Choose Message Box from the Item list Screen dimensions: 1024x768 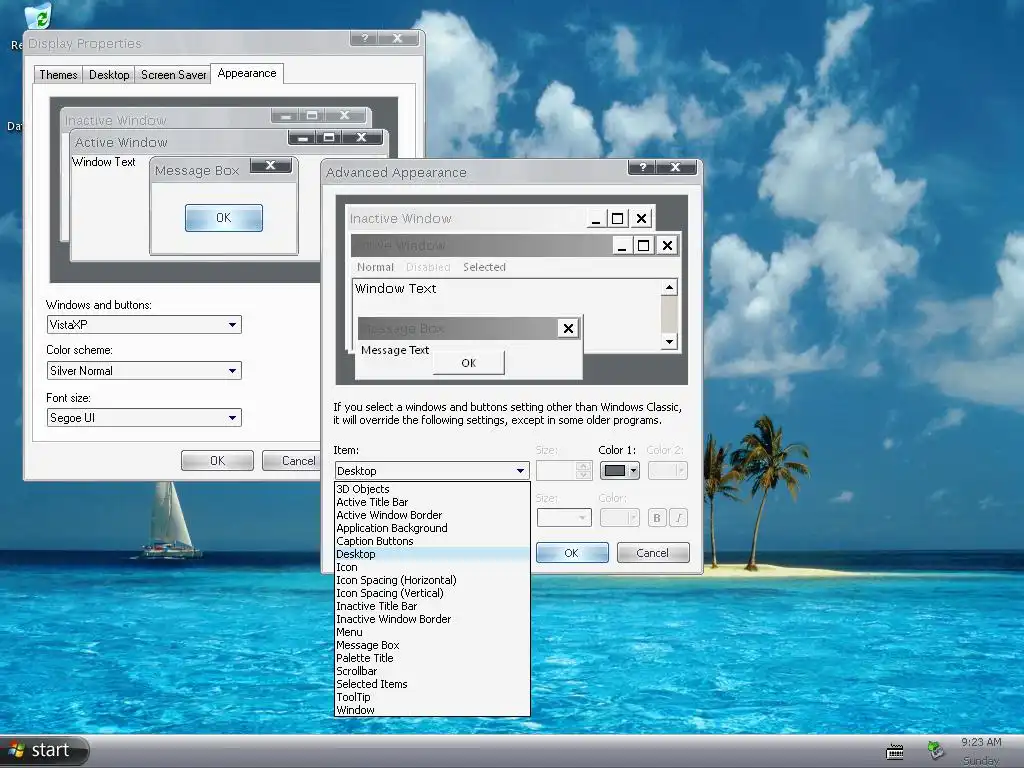click(x=432, y=645)
